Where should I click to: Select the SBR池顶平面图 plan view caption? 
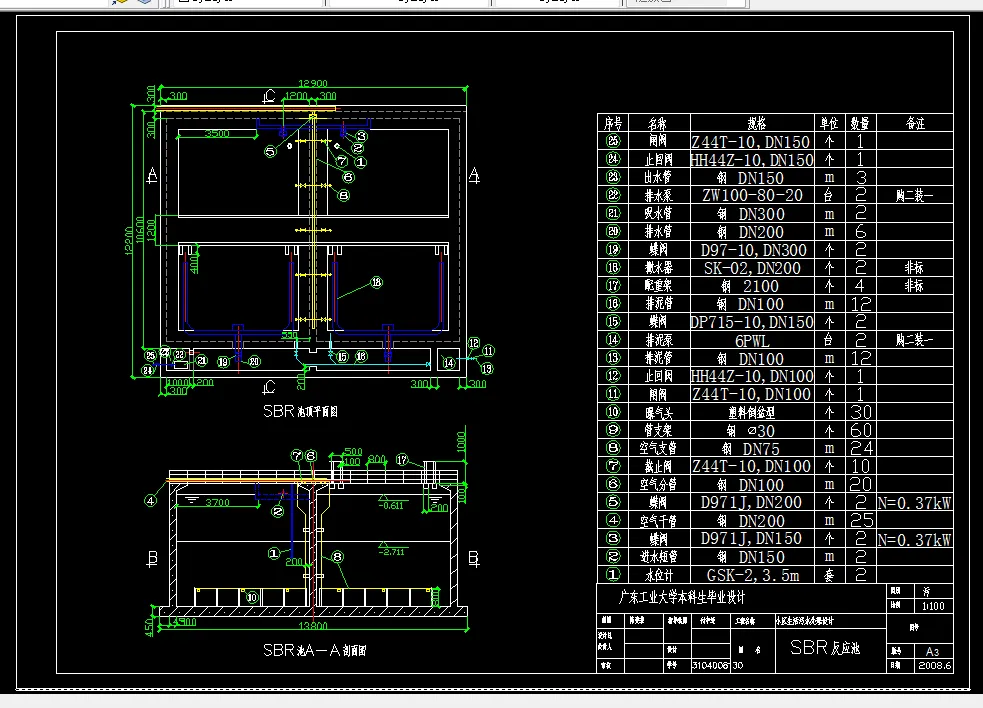tap(300, 411)
